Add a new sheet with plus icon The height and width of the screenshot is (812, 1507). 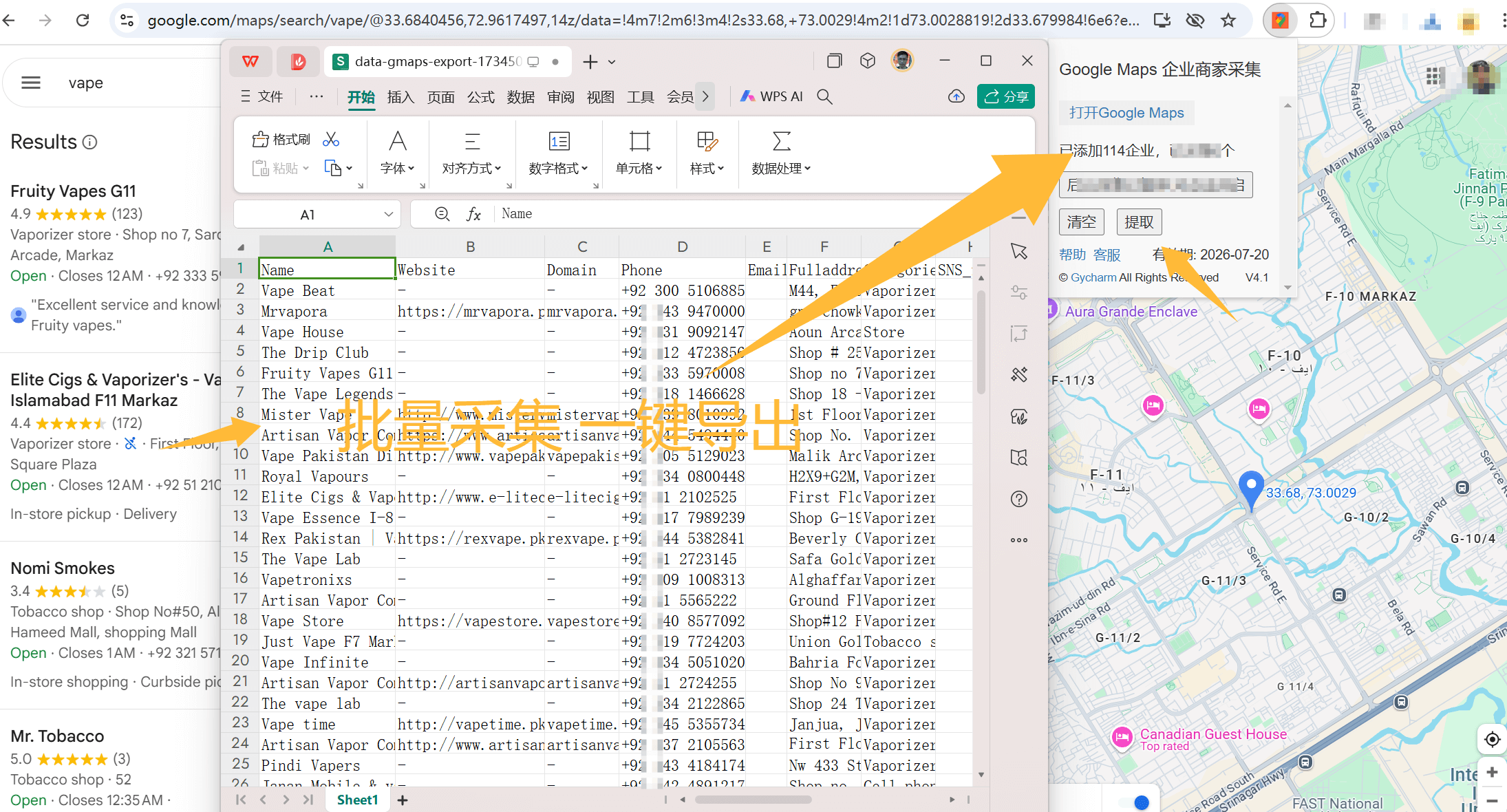(x=403, y=800)
